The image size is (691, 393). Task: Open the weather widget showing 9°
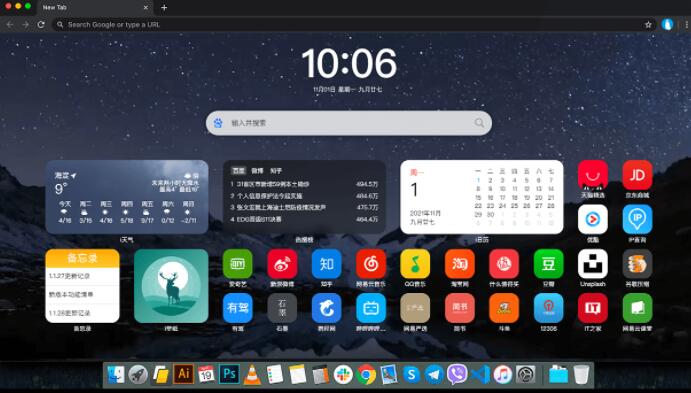pyautogui.click(x=127, y=197)
